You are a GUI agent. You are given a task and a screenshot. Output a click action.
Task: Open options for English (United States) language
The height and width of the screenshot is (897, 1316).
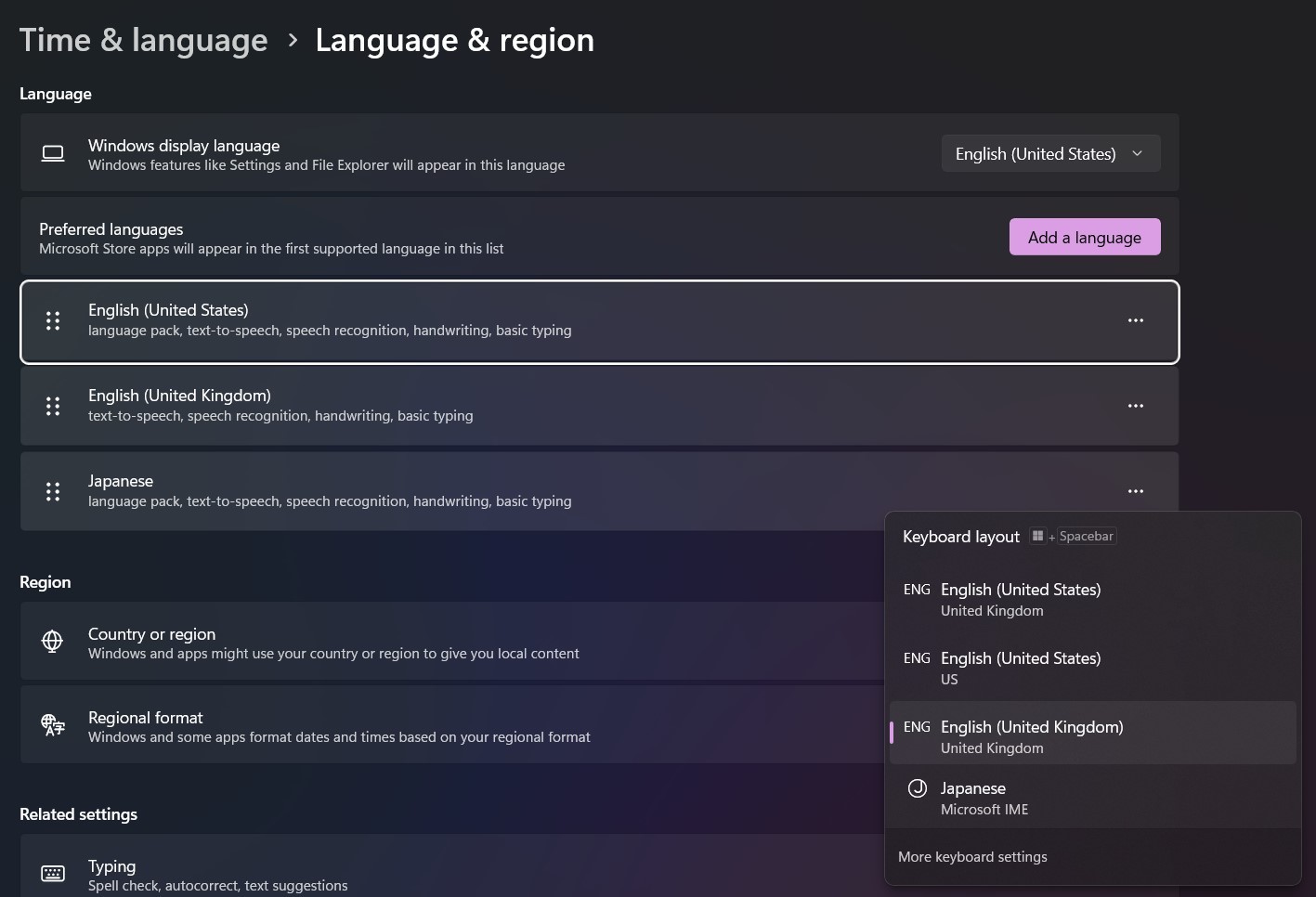click(x=1135, y=320)
